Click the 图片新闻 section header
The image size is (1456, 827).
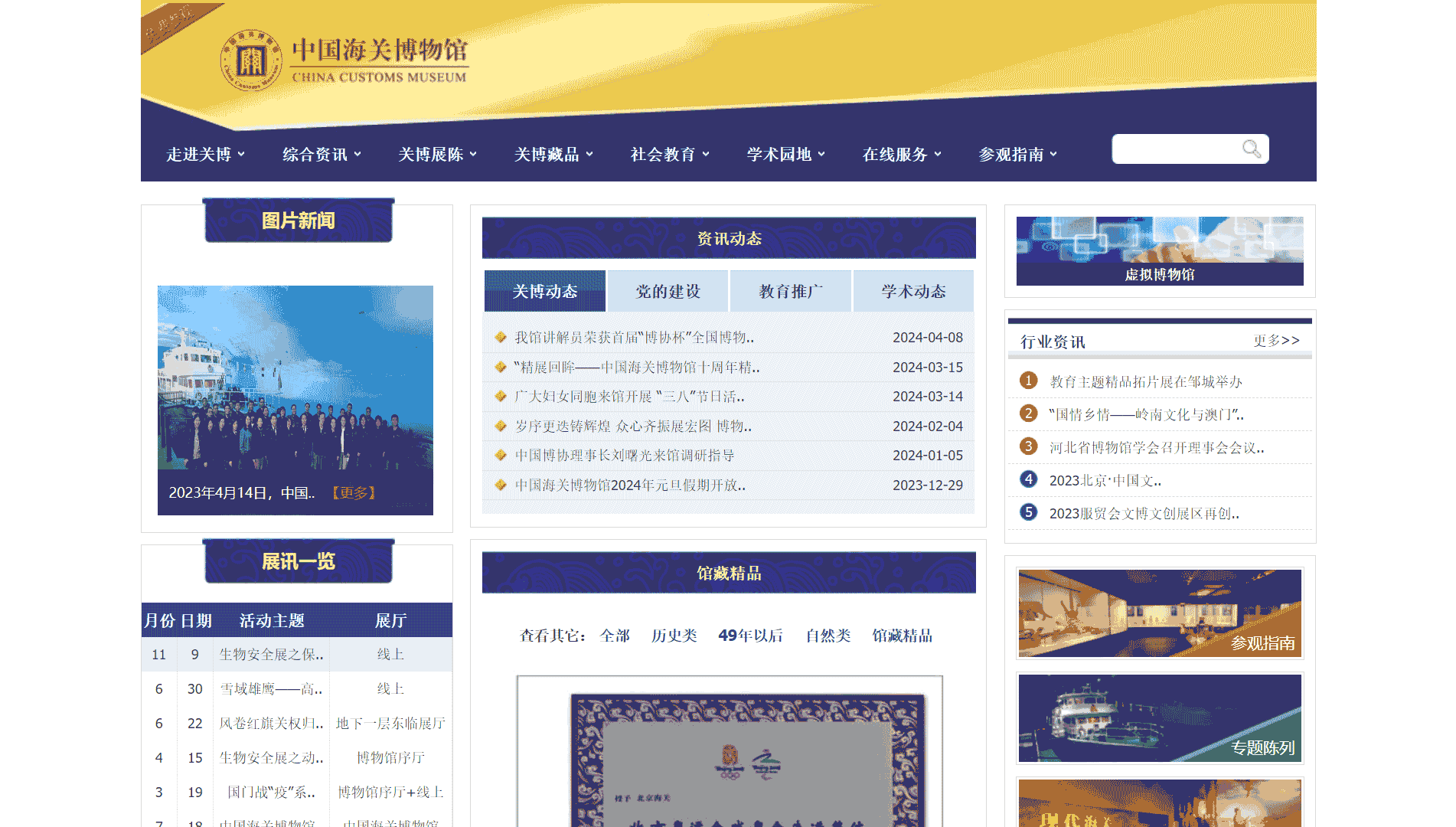click(299, 221)
